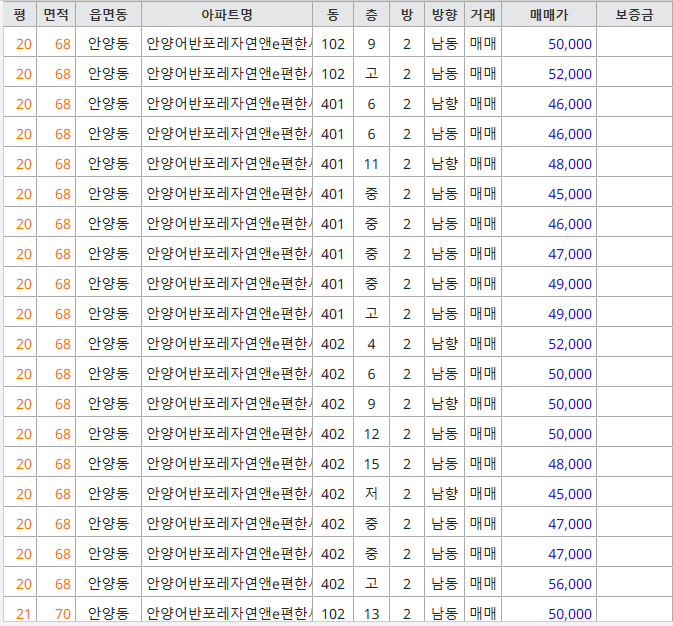Click 102 동 cell in the 52,000 row
The width and height of the screenshot is (673, 626).
click(x=333, y=74)
